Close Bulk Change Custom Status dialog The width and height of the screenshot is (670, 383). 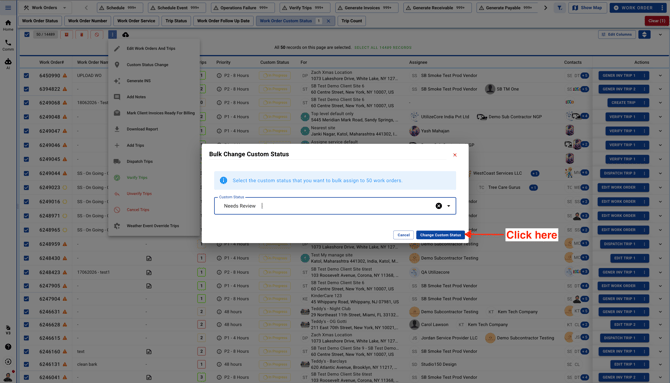point(455,155)
